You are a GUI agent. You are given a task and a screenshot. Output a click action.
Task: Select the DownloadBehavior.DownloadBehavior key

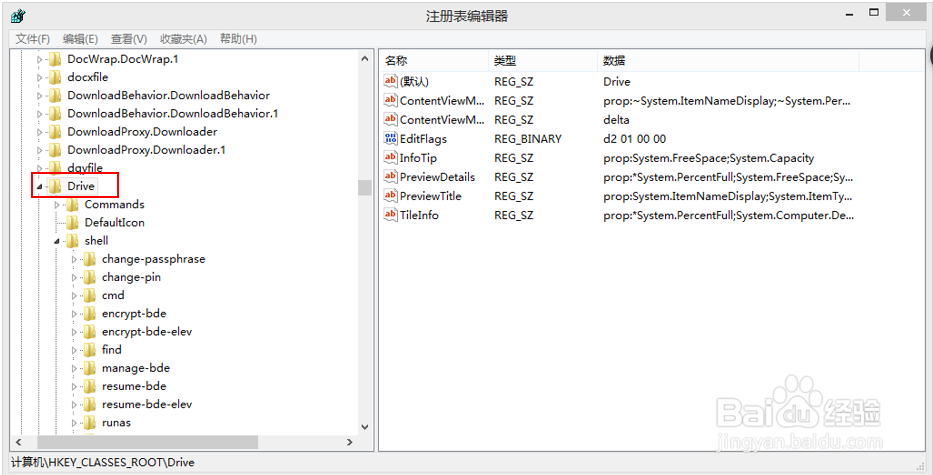[168, 95]
